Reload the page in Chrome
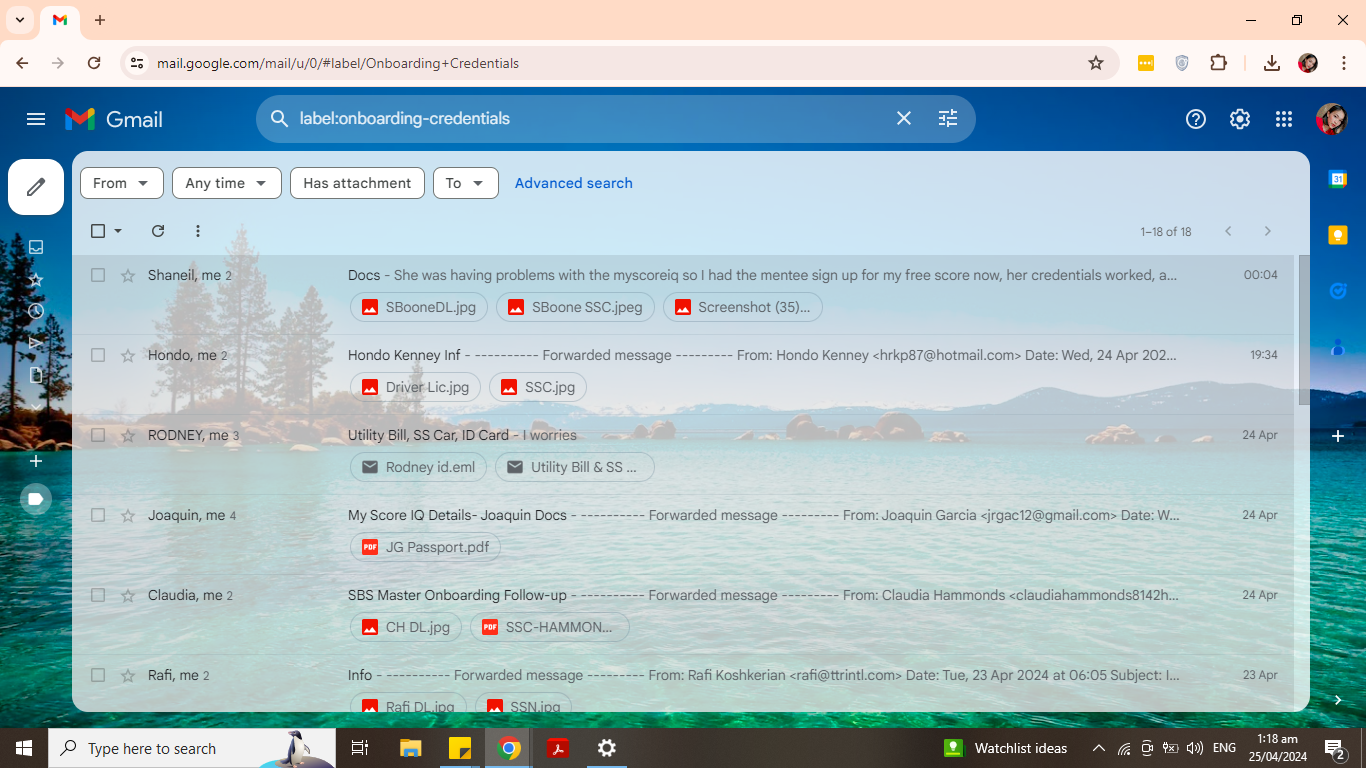This screenshot has height=768, width=1366. pyautogui.click(x=94, y=63)
